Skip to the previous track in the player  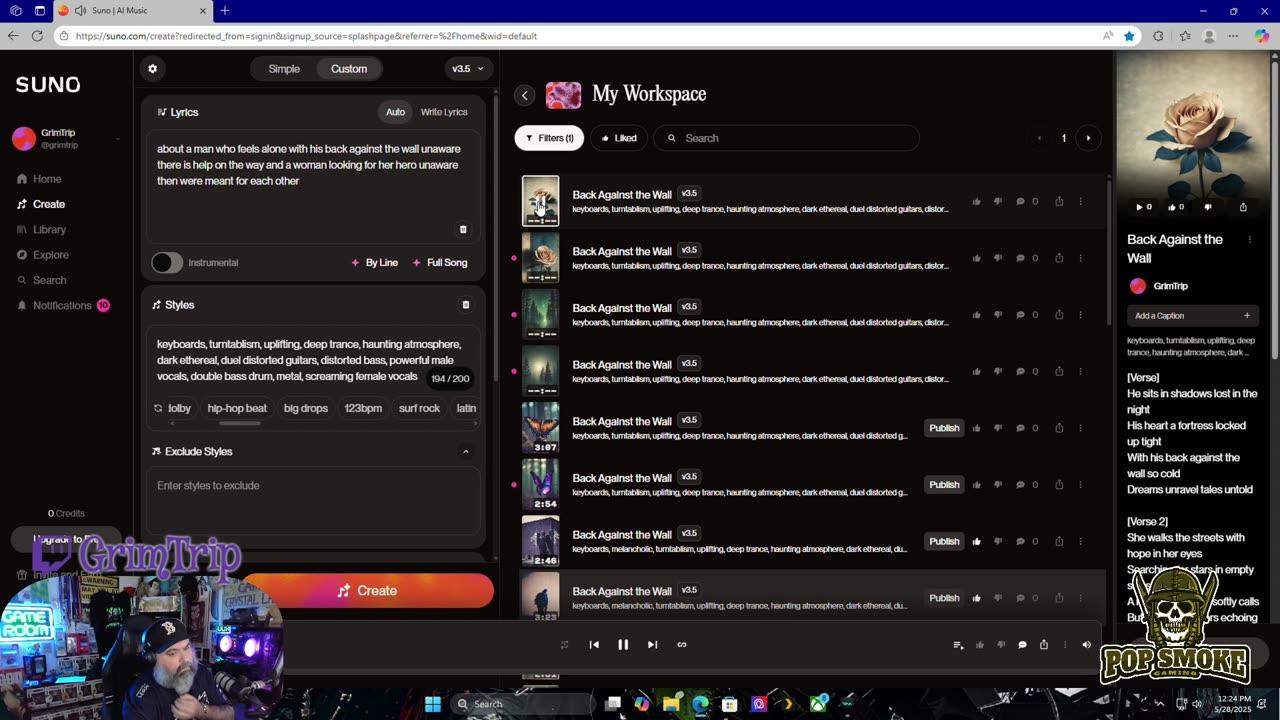point(594,645)
